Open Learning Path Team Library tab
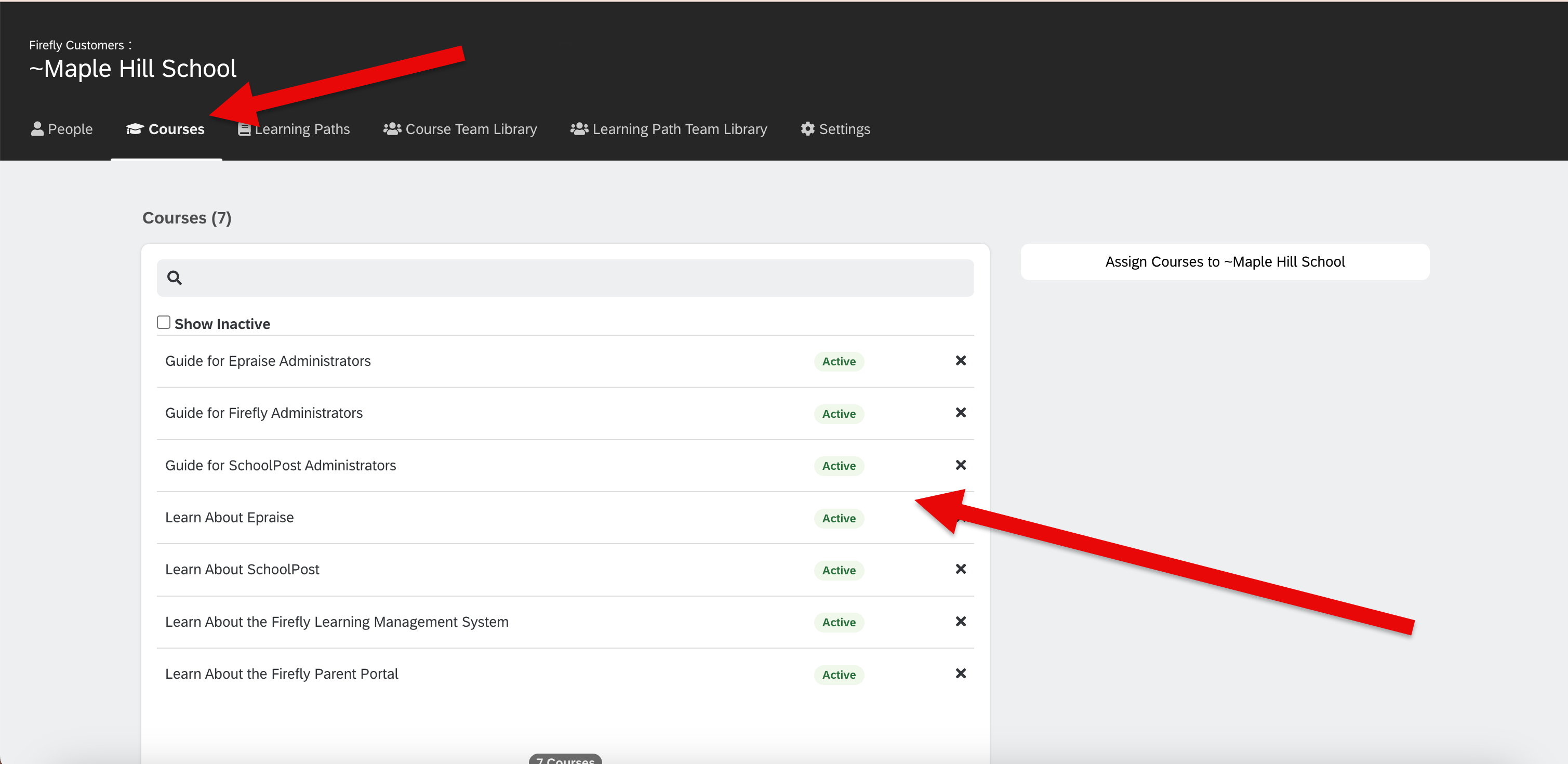This screenshot has width=1568, height=764. (x=668, y=129)
